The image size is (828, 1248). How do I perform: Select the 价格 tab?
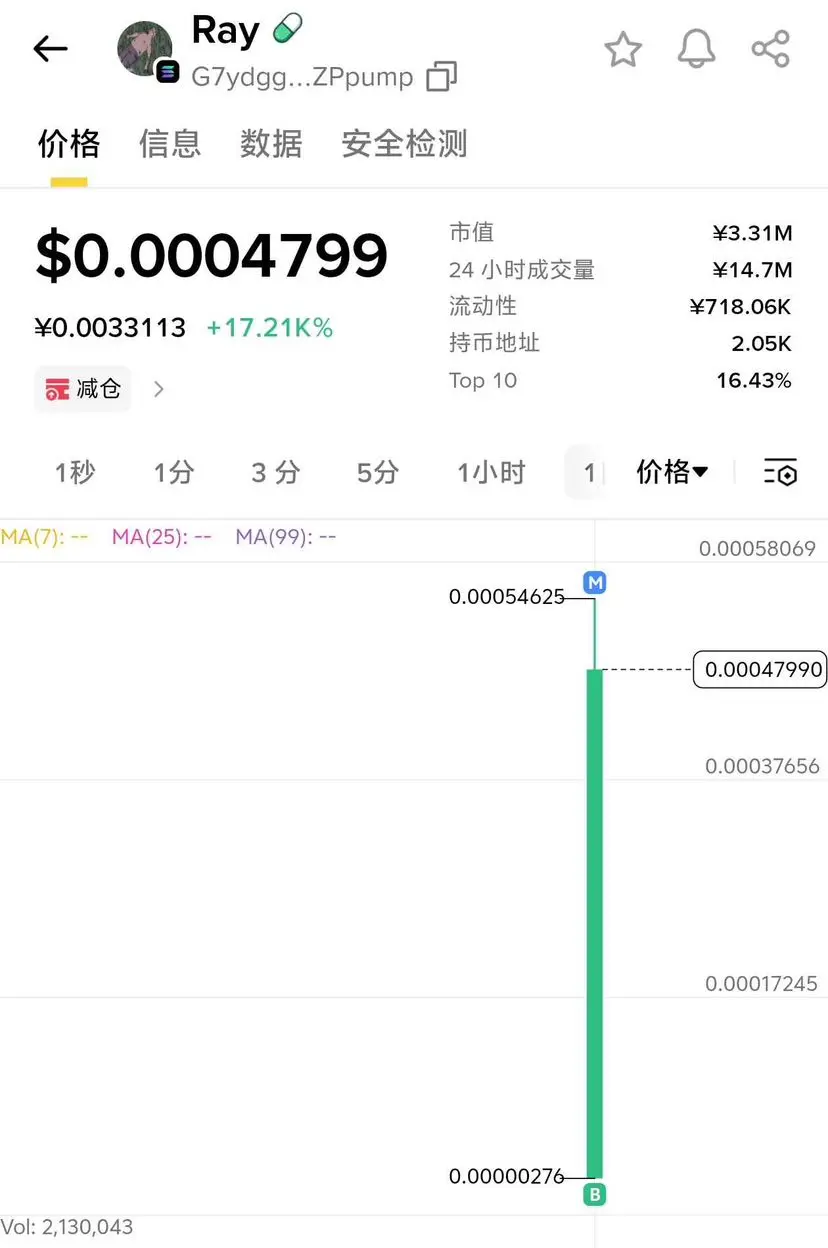pos(69,144)
